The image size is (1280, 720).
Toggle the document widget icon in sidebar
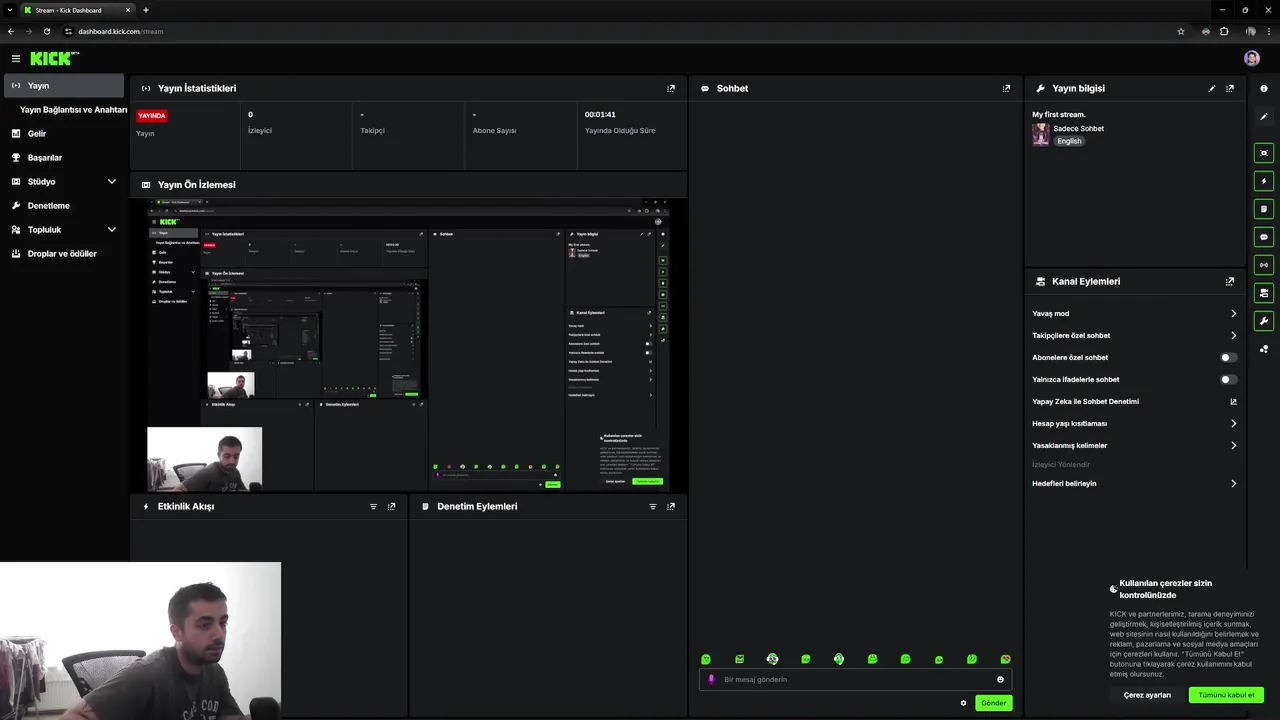coord(1264,209)
